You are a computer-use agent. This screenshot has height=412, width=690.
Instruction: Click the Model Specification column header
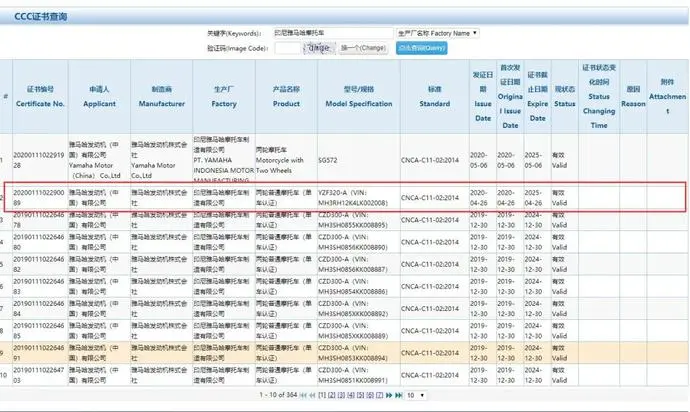359,96
